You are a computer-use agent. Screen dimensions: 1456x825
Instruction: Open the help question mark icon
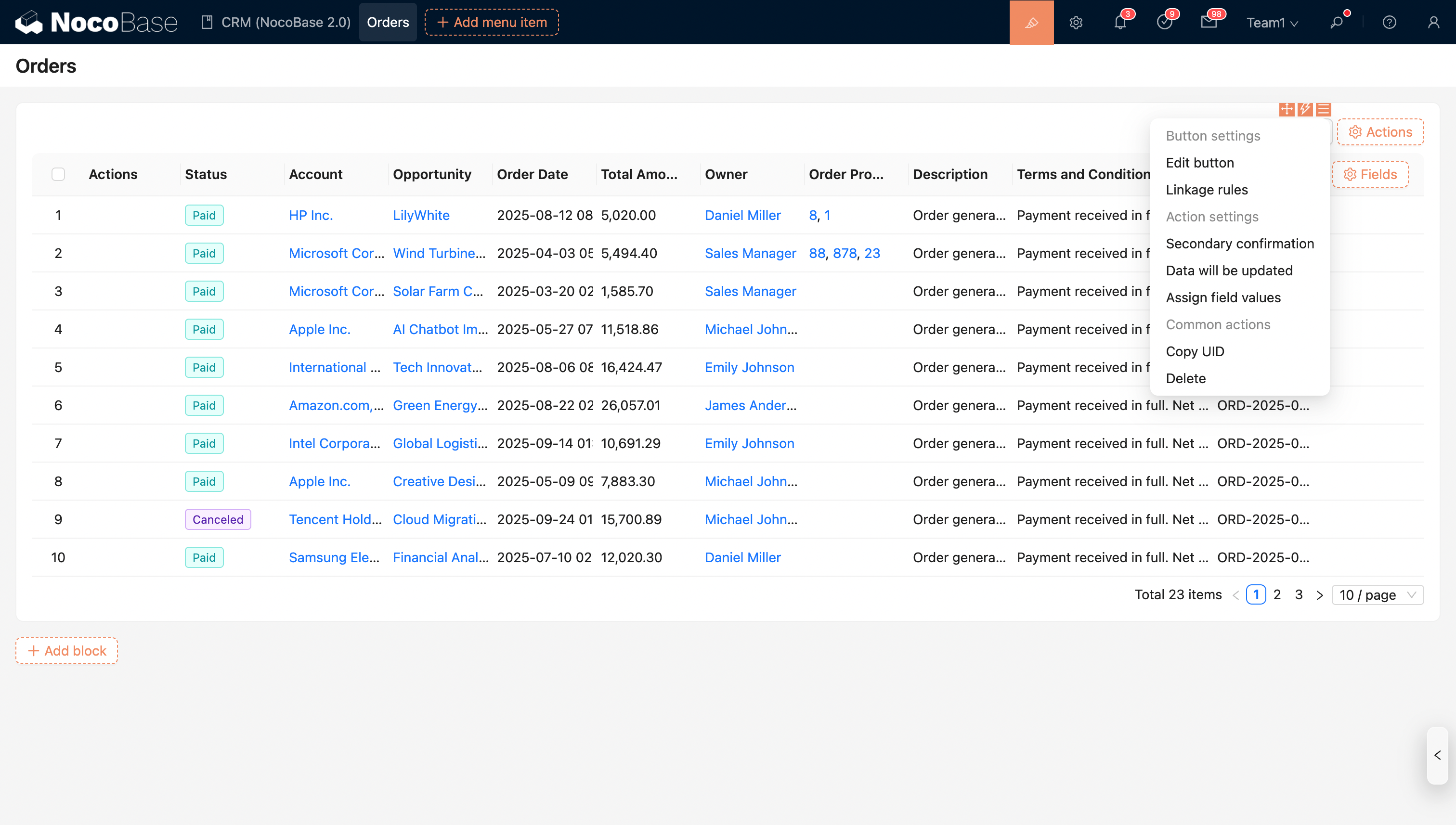(x=1389, y=22)
